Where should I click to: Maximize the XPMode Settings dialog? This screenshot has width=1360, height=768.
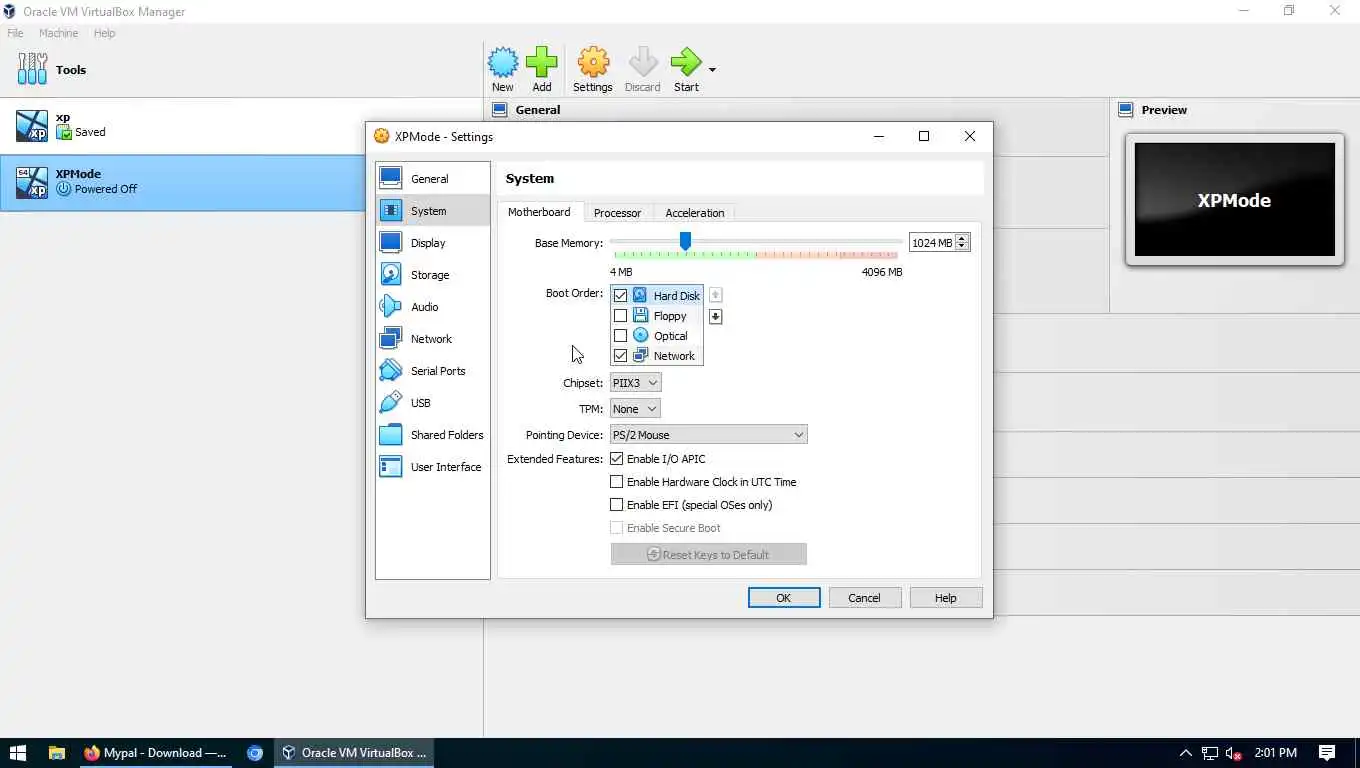coord(924,136)
